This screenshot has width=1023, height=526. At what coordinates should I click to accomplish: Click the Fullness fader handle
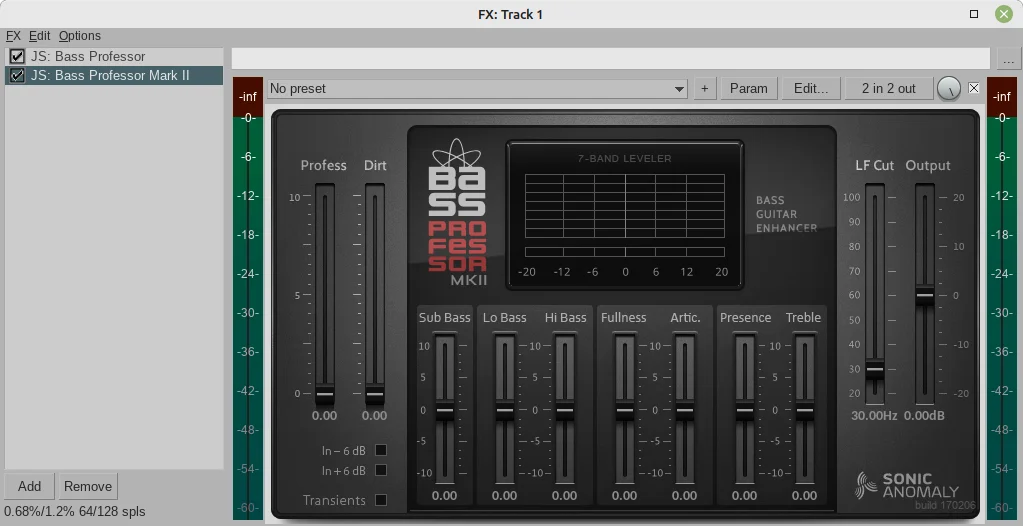[624, 410]
